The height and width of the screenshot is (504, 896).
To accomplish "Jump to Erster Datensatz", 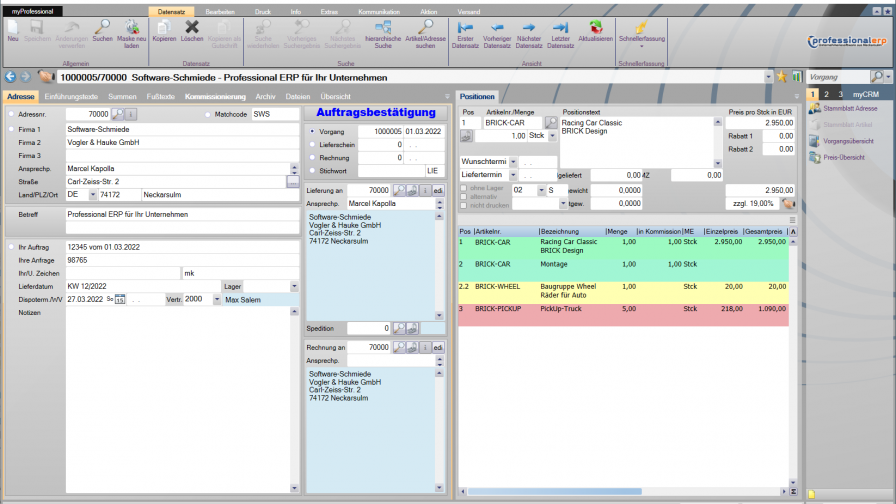I will click(466, 30).
